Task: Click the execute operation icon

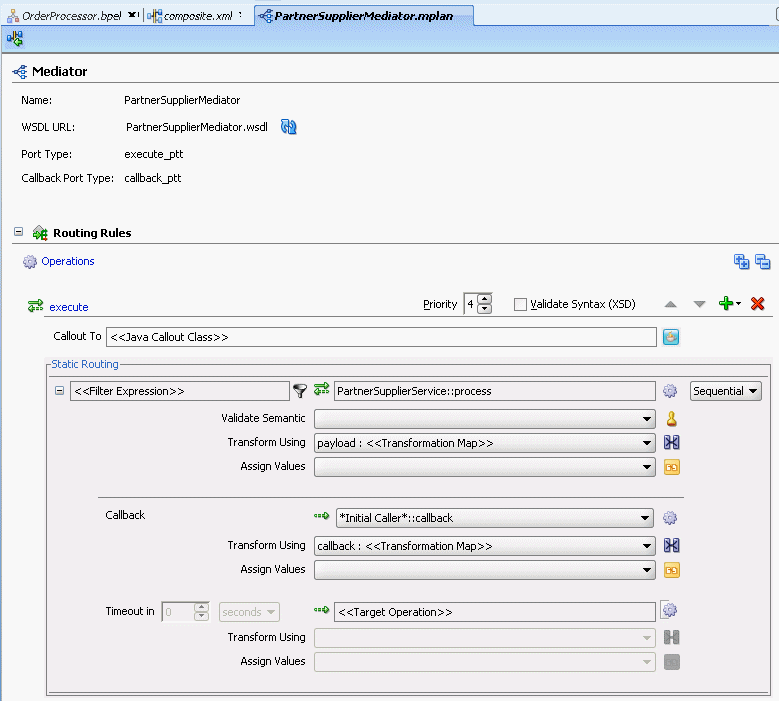Action: [x=36, y=306]
